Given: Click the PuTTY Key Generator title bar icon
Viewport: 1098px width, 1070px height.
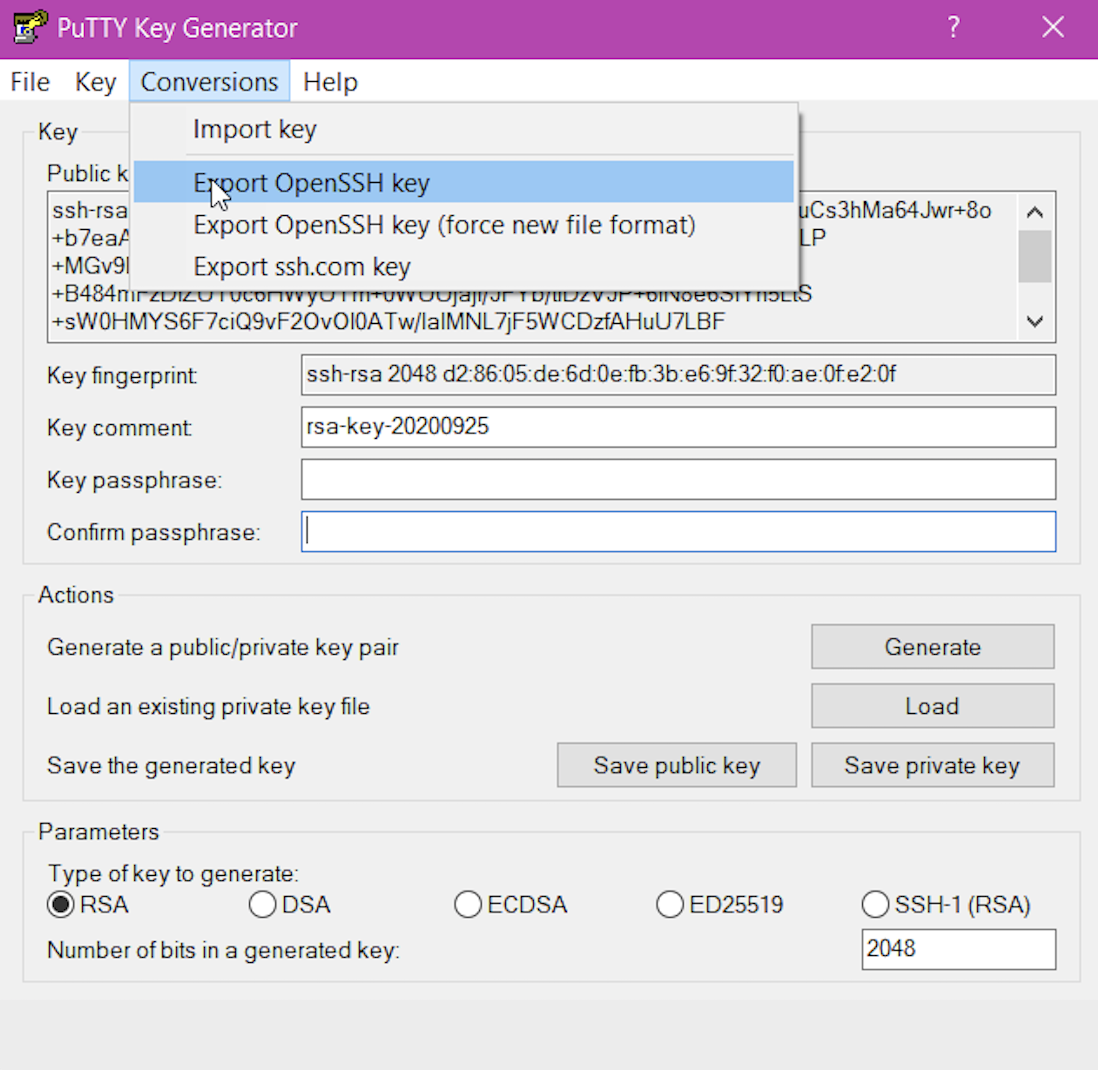Looking at the screenshot, I should click(x=29, y=28).
